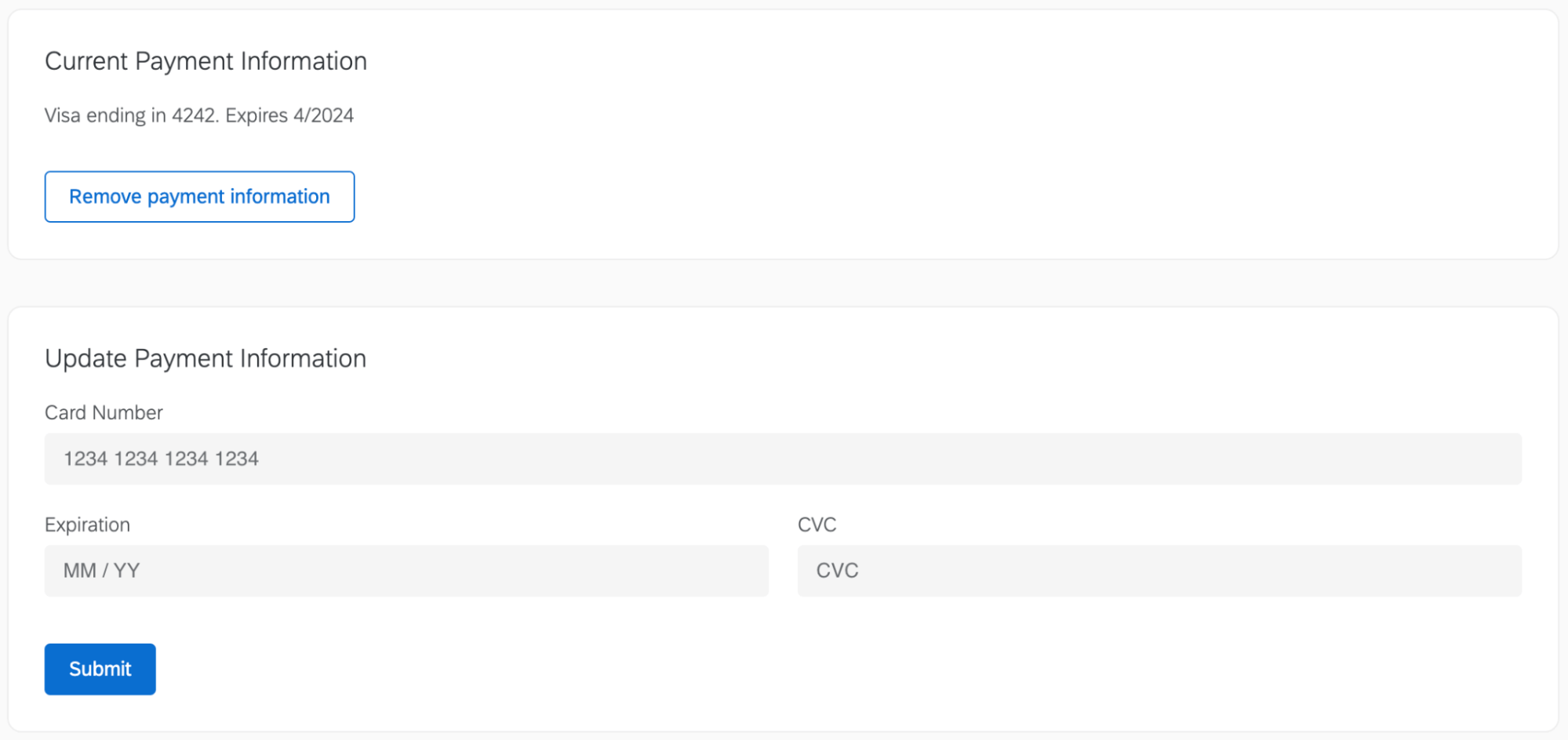The height and width of the screenshot is (740, 1568).
Task: Click into the CVC security code box
Action: tap(1157, 571)
